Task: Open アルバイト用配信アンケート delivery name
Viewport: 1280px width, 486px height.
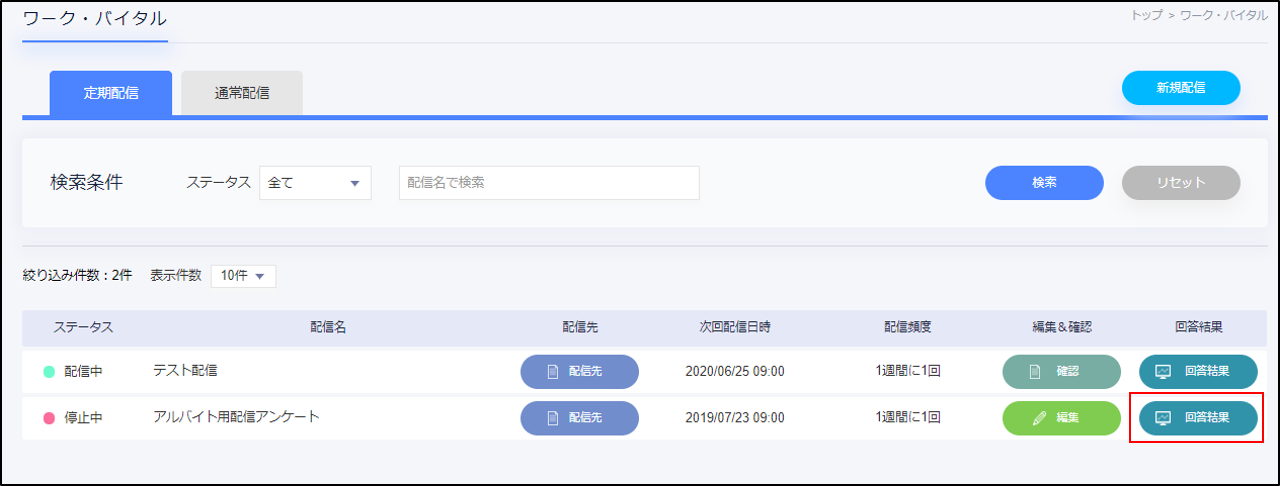Action: point(236,417)
